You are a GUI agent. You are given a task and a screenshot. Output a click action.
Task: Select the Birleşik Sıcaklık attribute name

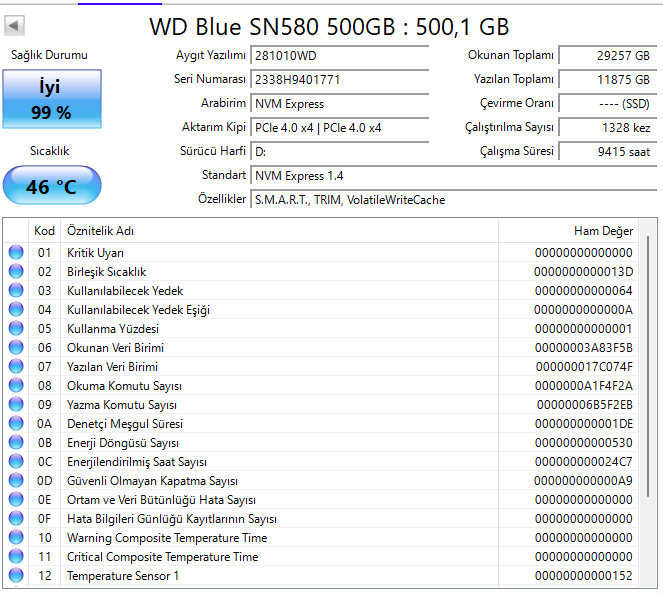(107, 272)
